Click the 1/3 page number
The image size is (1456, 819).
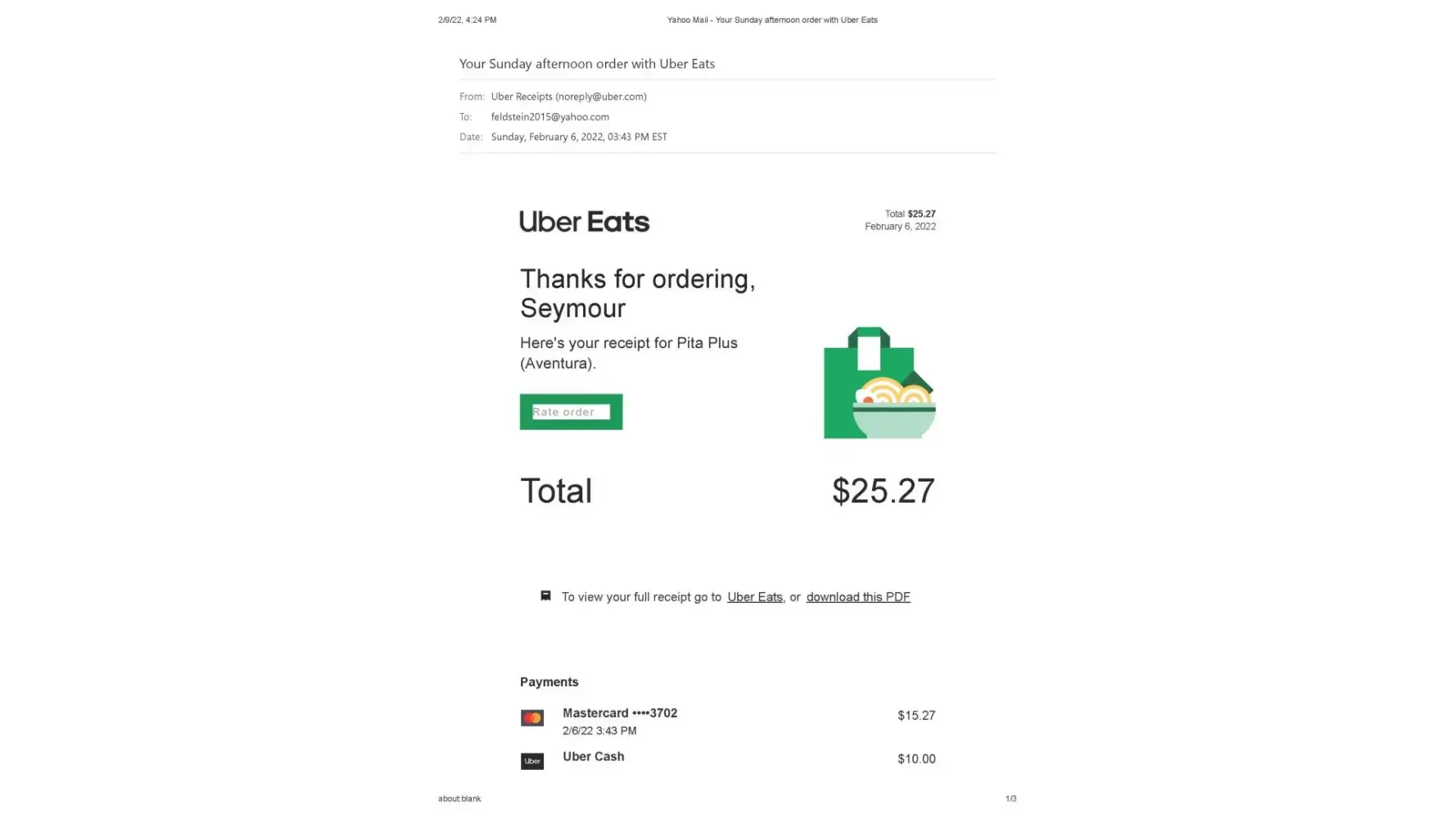tap(1011, 799)
